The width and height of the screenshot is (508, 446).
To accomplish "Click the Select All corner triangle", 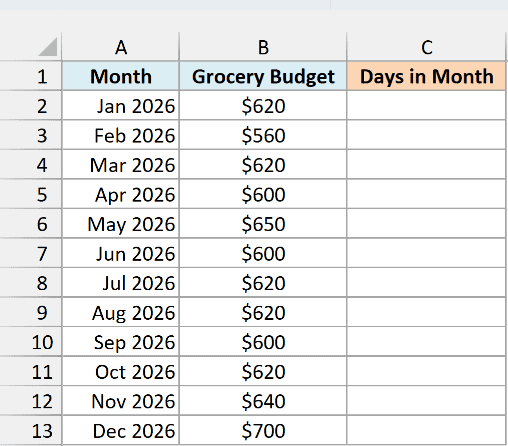I will [x=48, y=47].
